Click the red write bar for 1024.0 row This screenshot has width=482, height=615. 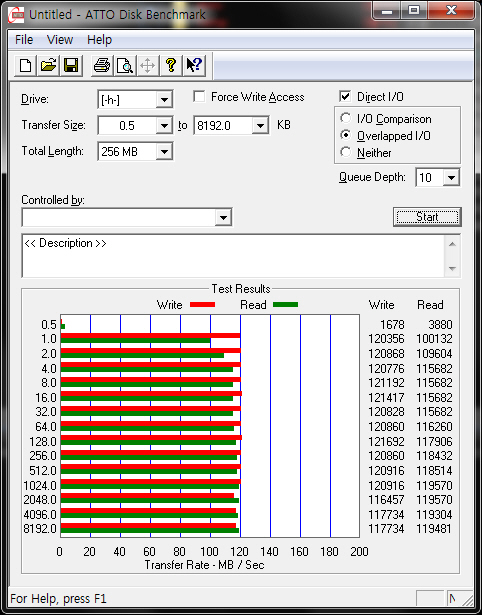(x=151, y=482)
